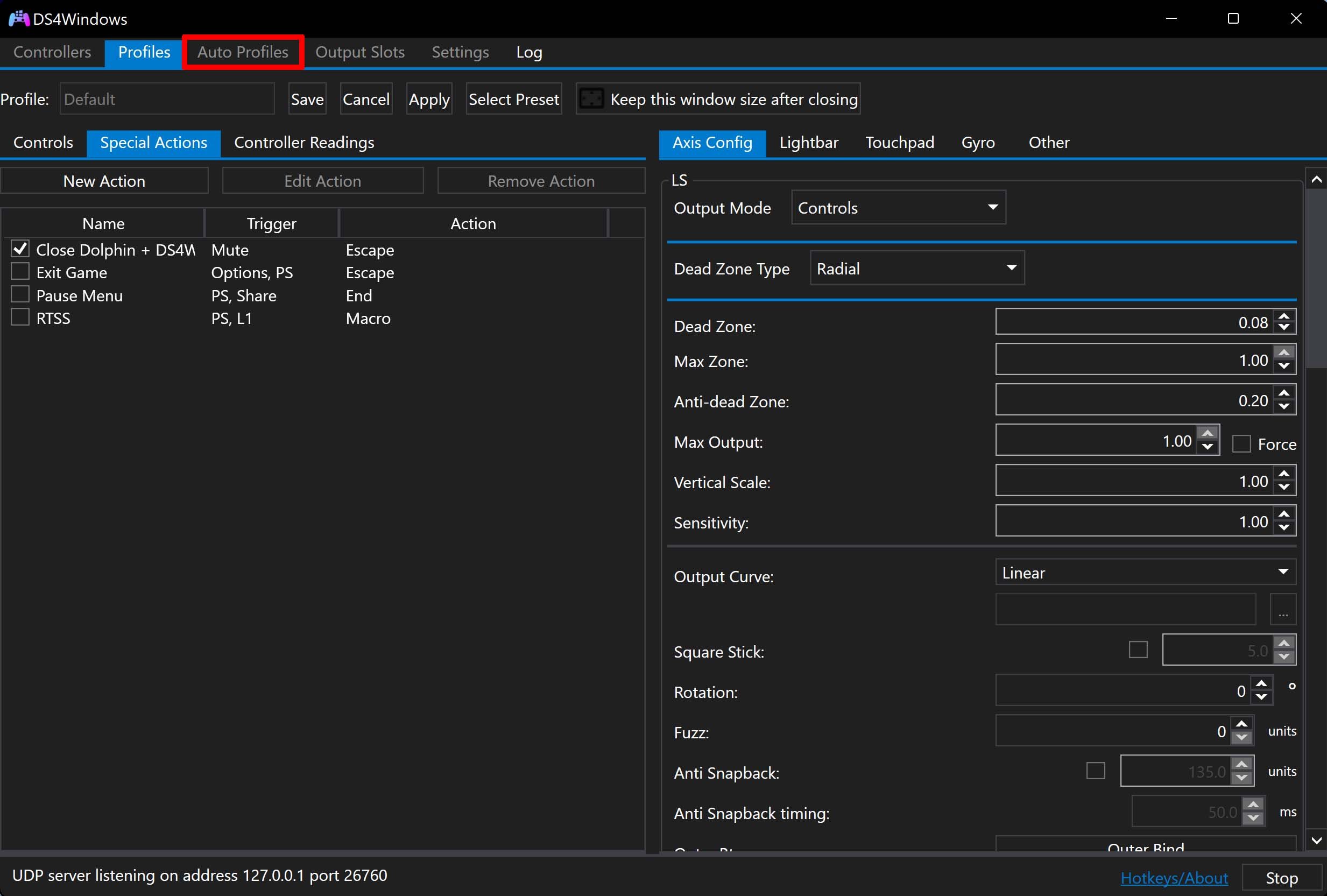Open the Output Curve dropdown
The image size is (1327, 896).
coord(1146,573)
